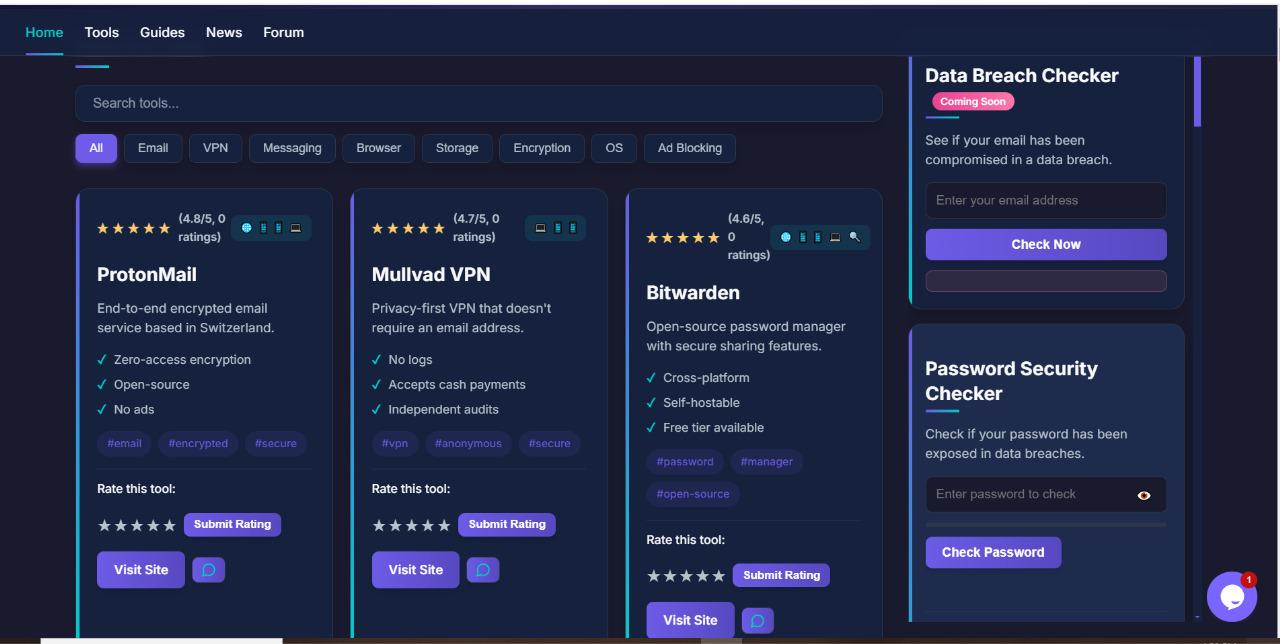Click the notification badge on chat bubble

(x=1249, y=579)
